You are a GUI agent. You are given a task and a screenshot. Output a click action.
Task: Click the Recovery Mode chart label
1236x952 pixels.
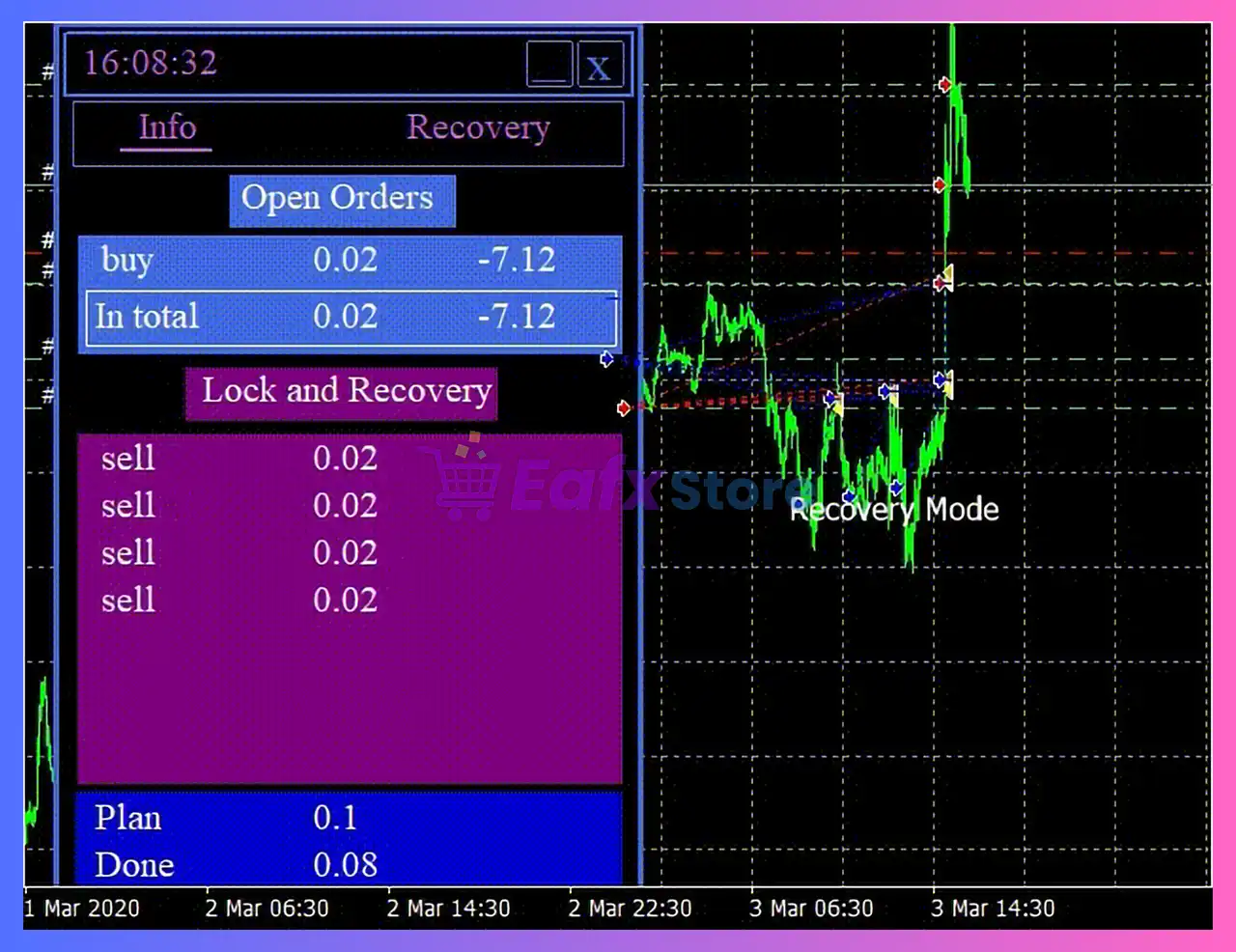893,510
